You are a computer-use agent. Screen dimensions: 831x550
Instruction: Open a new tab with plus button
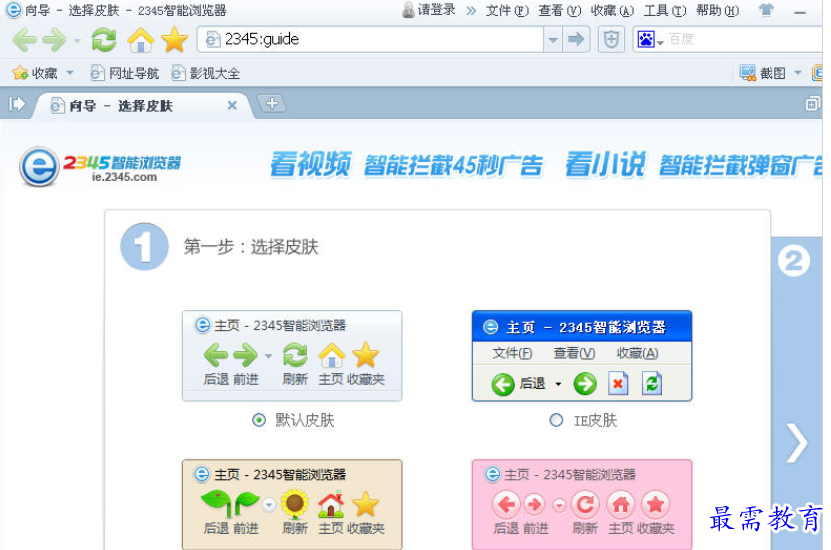(x=272, y=103)
